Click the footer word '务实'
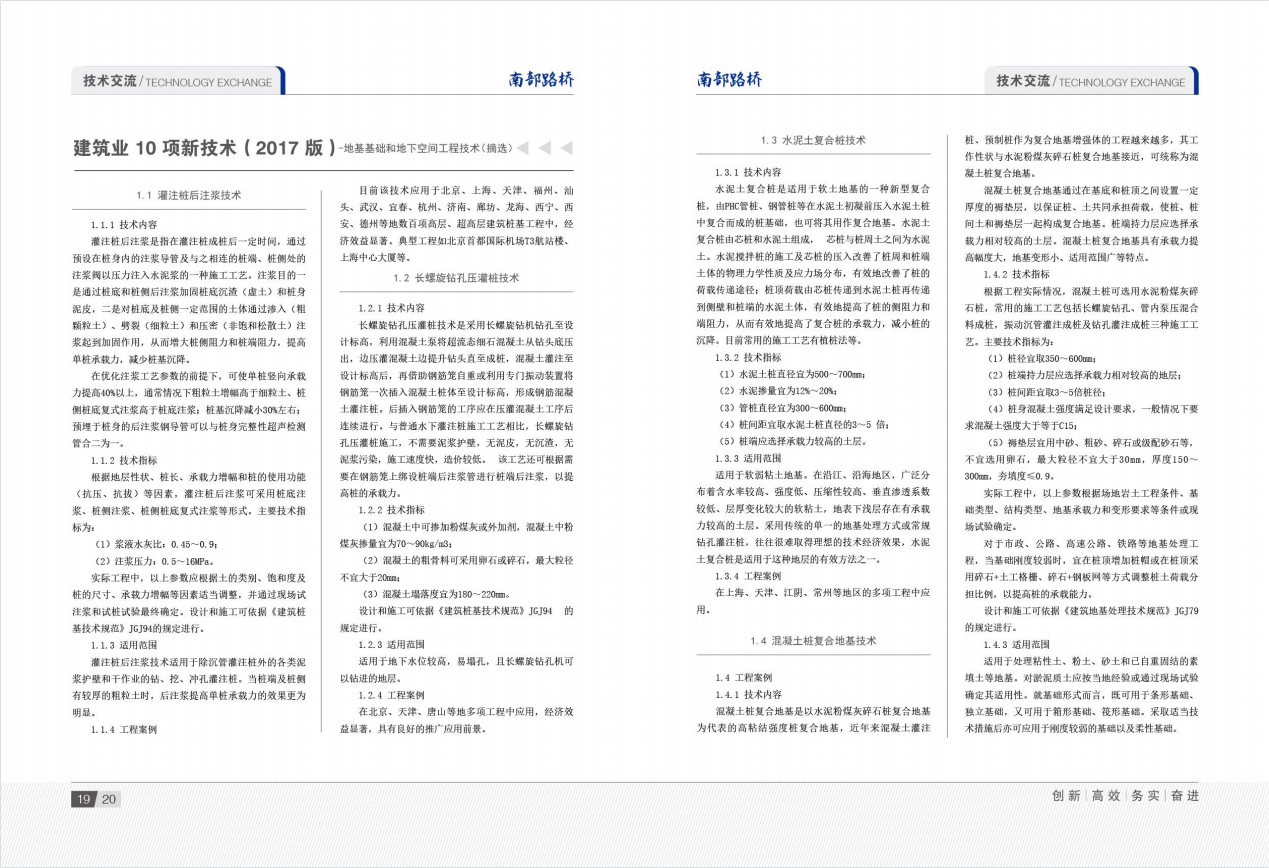This screenshot has width=1269, height=868. point(1145,796)
